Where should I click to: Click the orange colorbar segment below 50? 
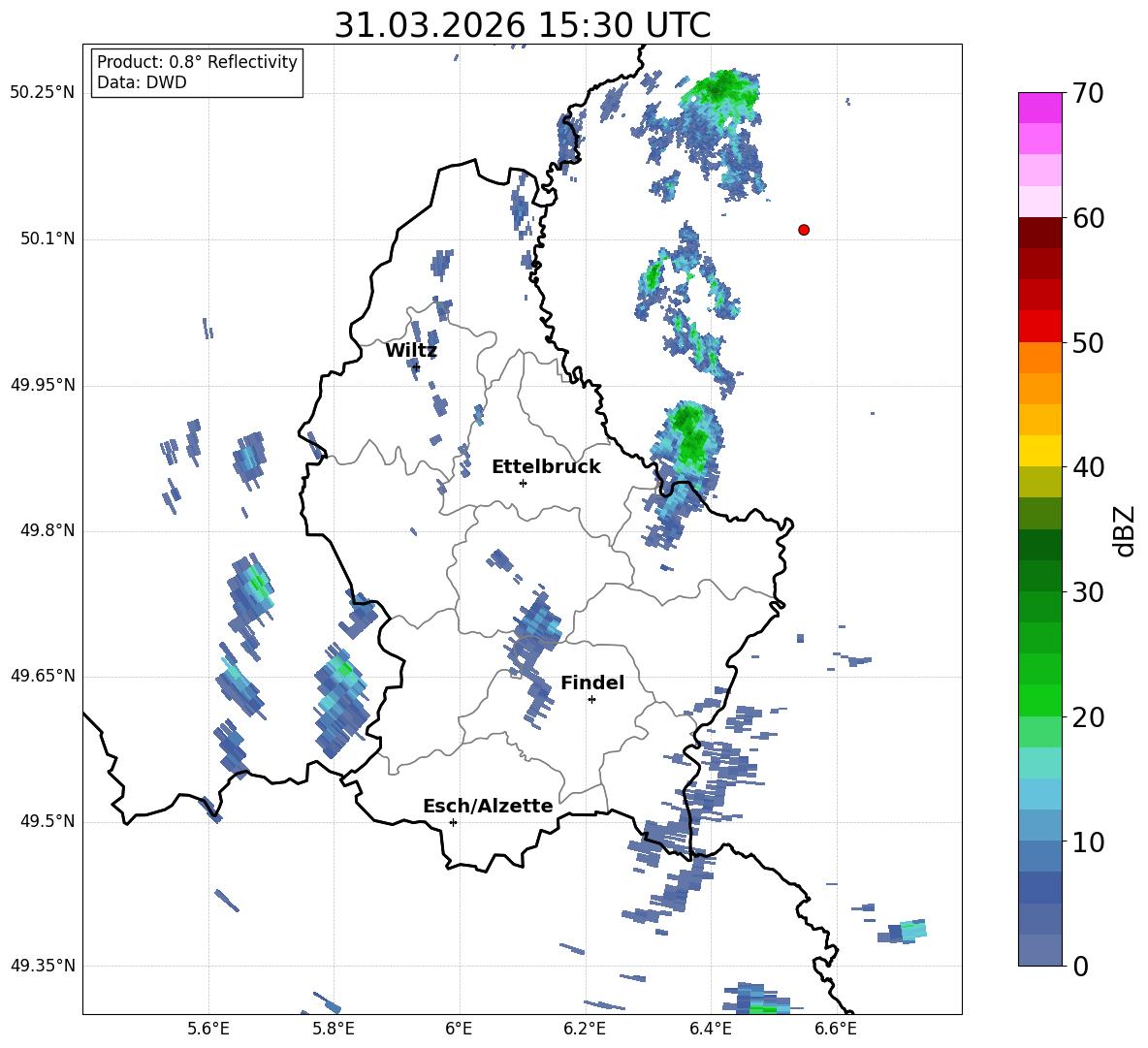click(1039, 357)
